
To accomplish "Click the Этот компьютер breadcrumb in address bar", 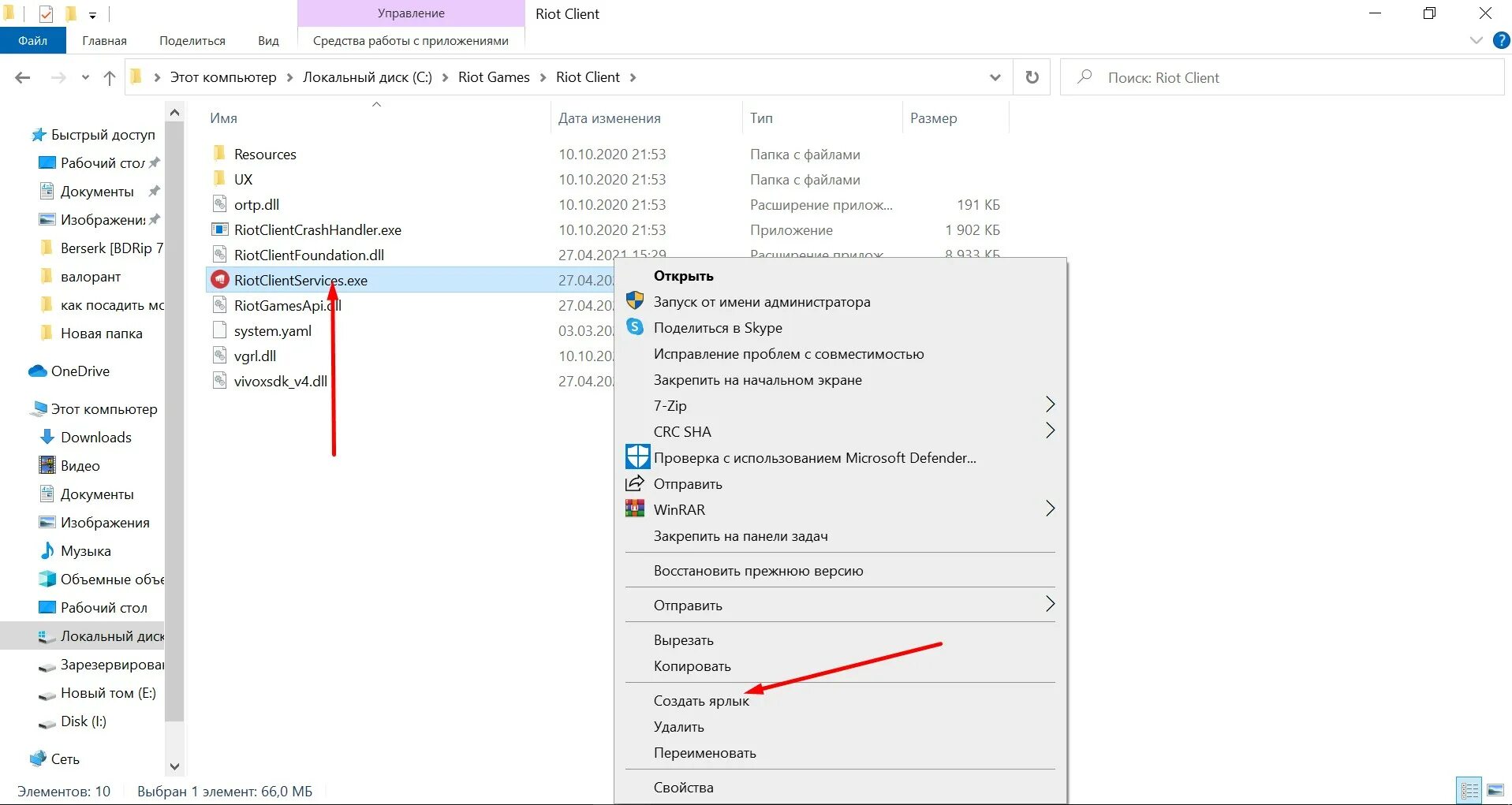I will 223,77.
